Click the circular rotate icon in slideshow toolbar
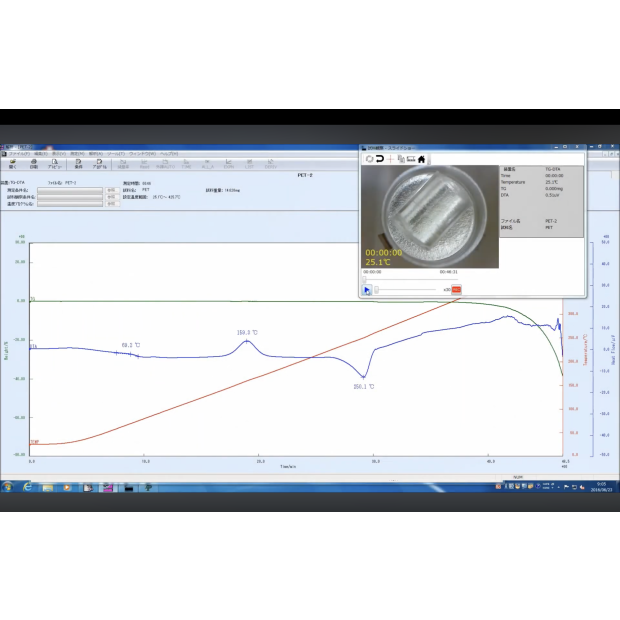 pyautogui.click(x=368, y=158)
